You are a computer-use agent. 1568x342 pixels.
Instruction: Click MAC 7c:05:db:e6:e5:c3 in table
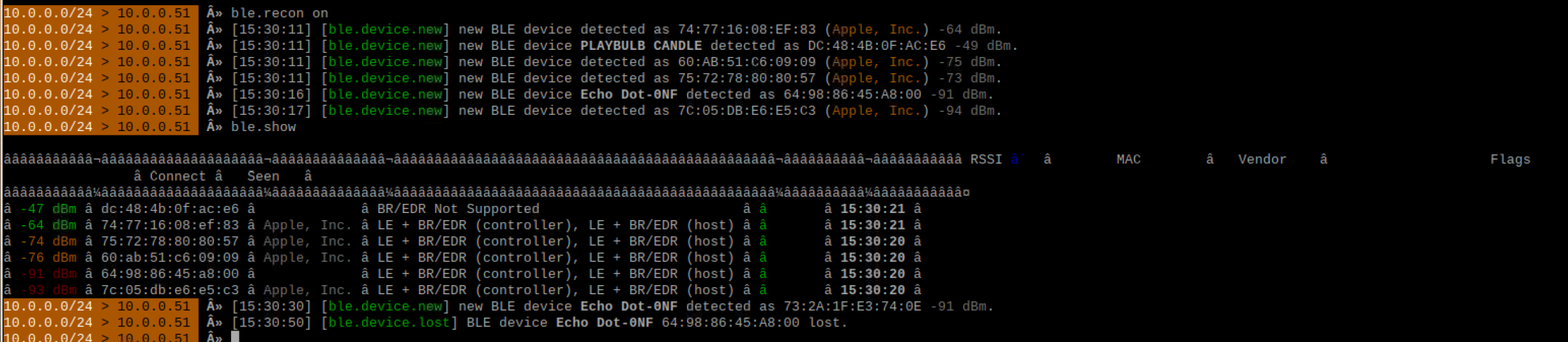pos(170,290)
